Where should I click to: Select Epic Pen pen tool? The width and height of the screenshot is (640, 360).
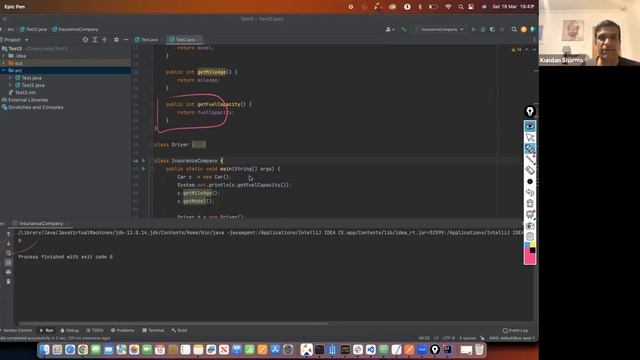point(530,149)
